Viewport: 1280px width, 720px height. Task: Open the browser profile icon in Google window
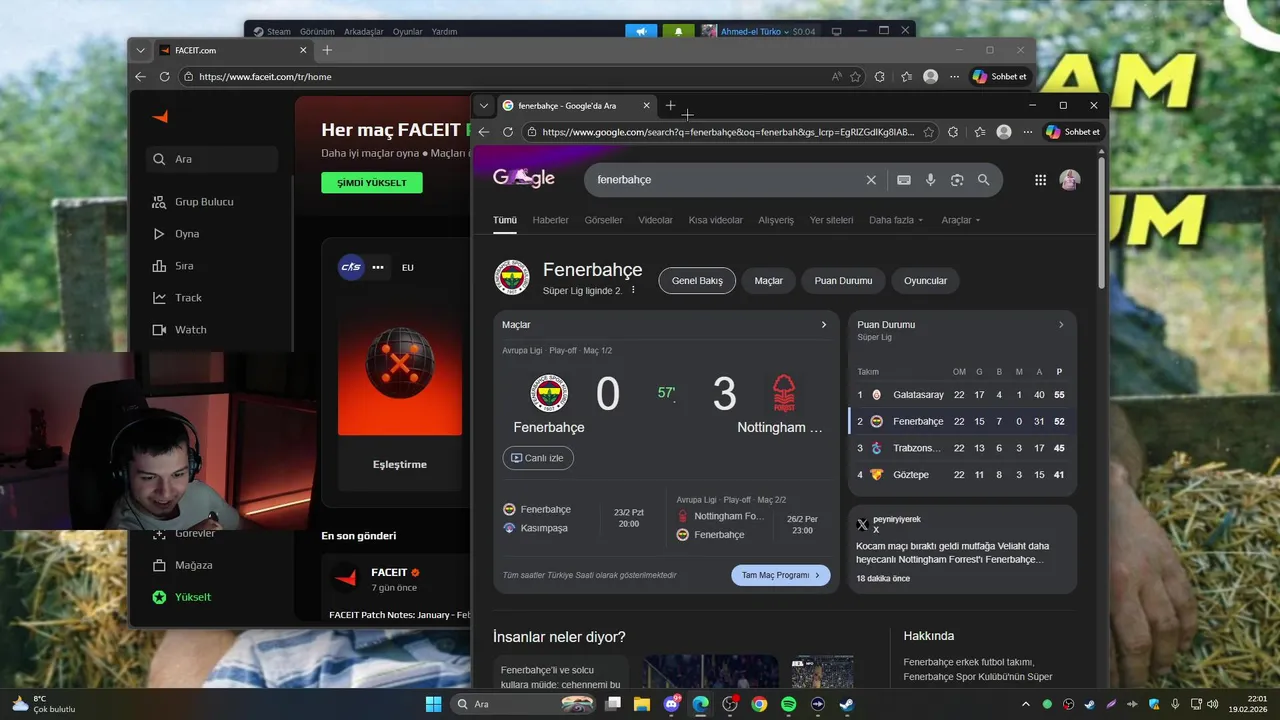click(1004, 132)
